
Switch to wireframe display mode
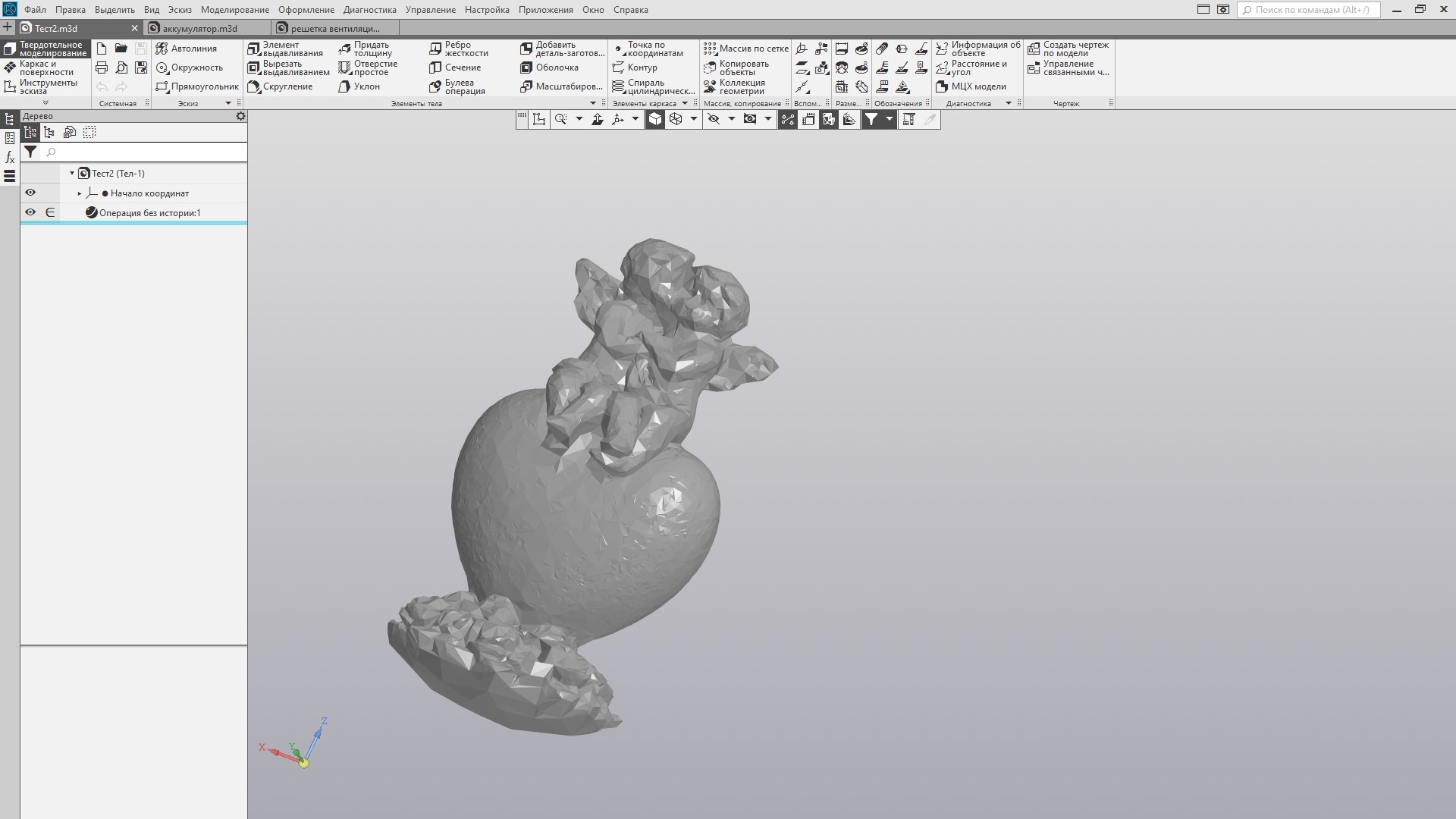click(x=676, y=119)
